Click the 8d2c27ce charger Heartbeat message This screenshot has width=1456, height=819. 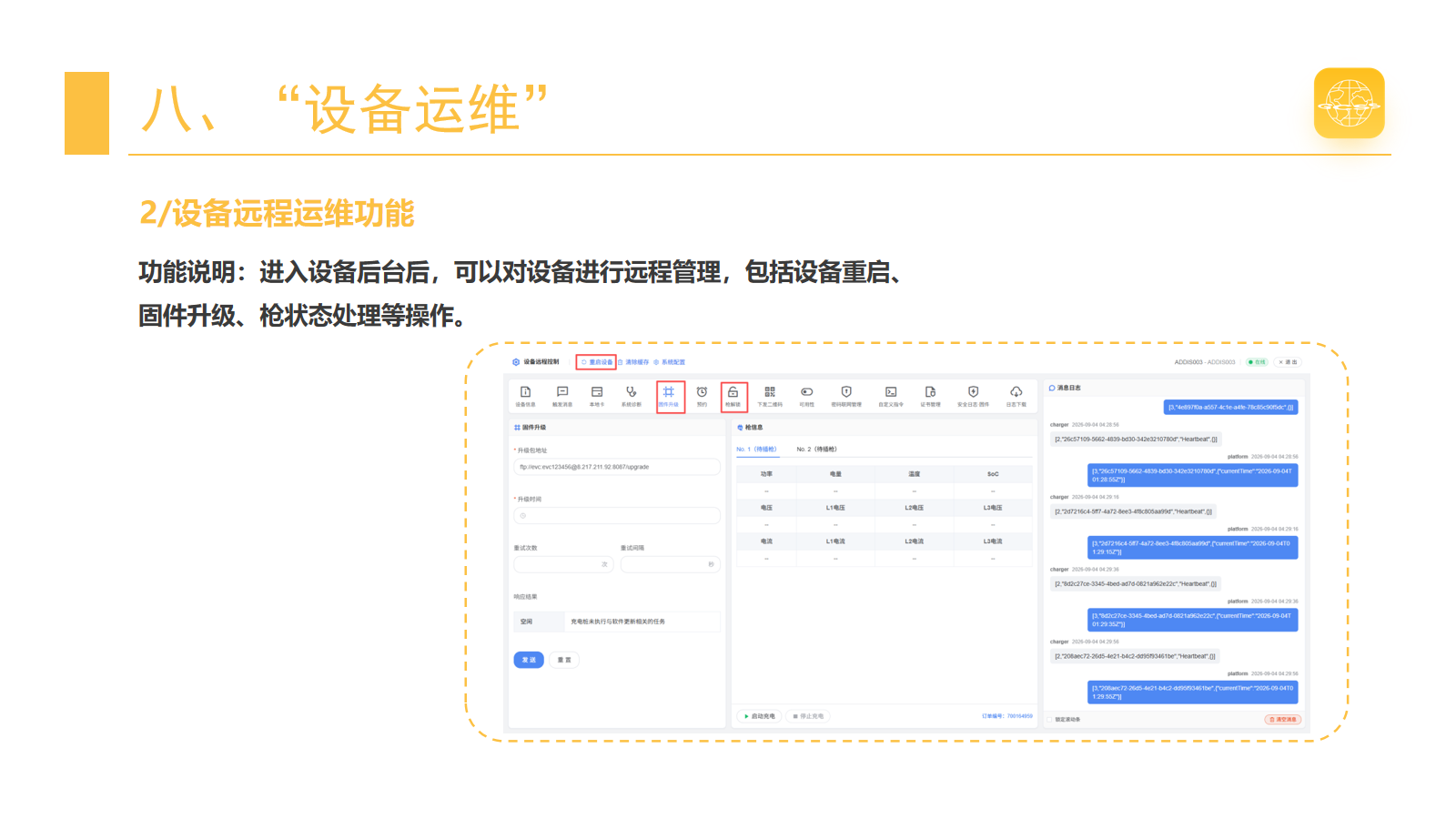[x=1136, y=584]
